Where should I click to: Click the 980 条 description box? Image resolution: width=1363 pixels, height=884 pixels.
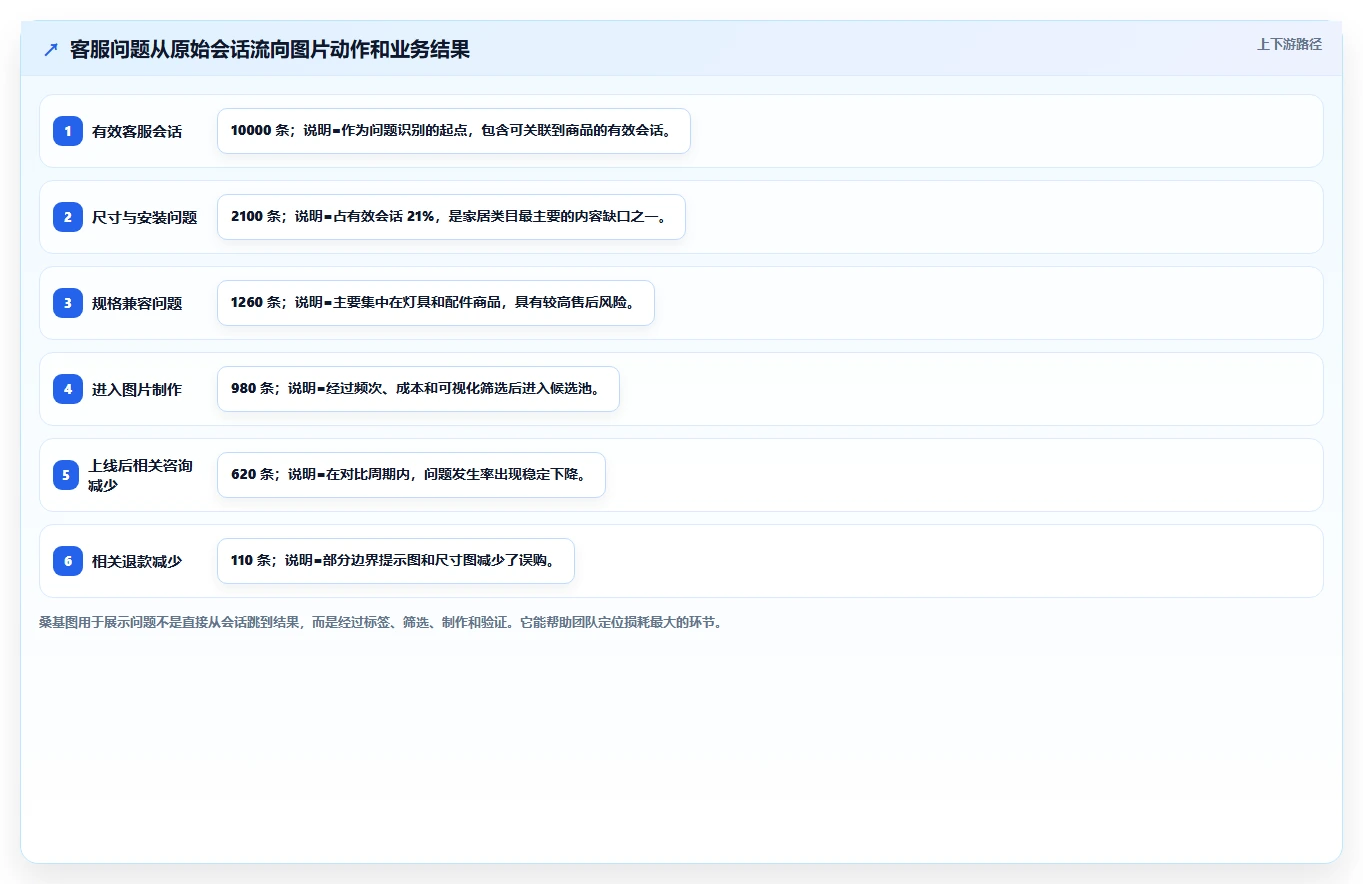coord(418,389)
